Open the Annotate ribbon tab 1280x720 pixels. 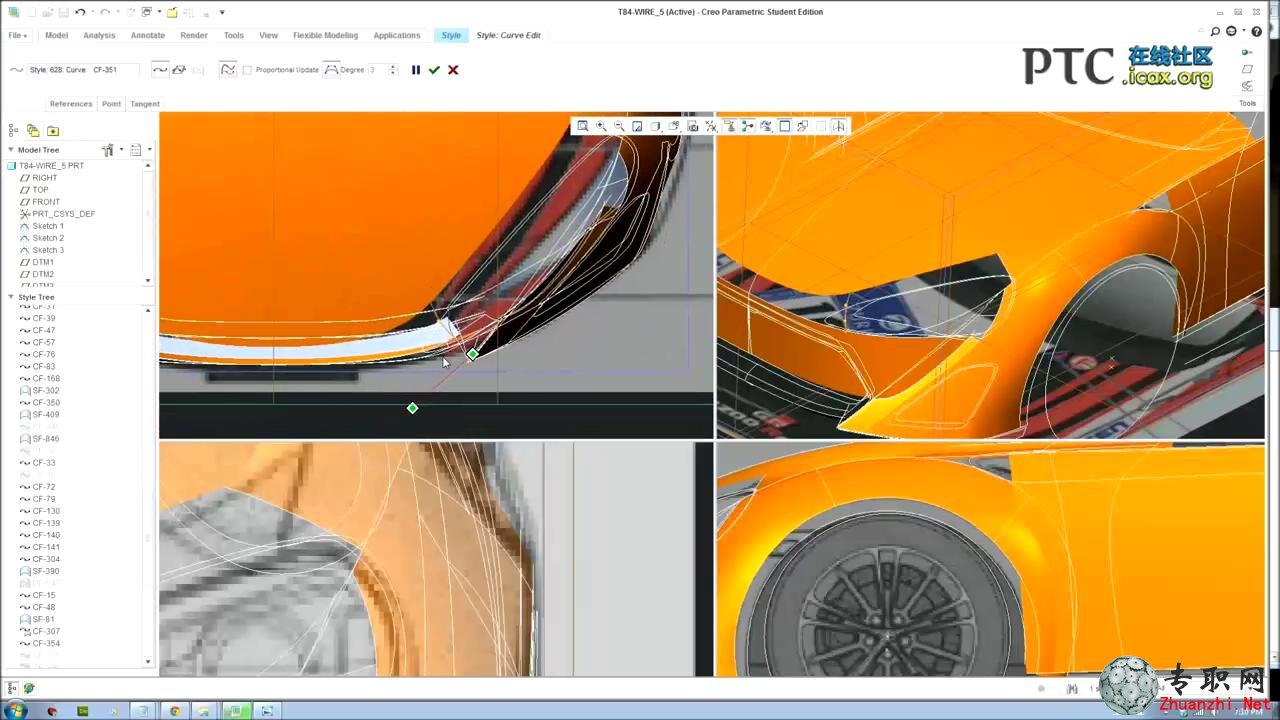coord(148,35)
